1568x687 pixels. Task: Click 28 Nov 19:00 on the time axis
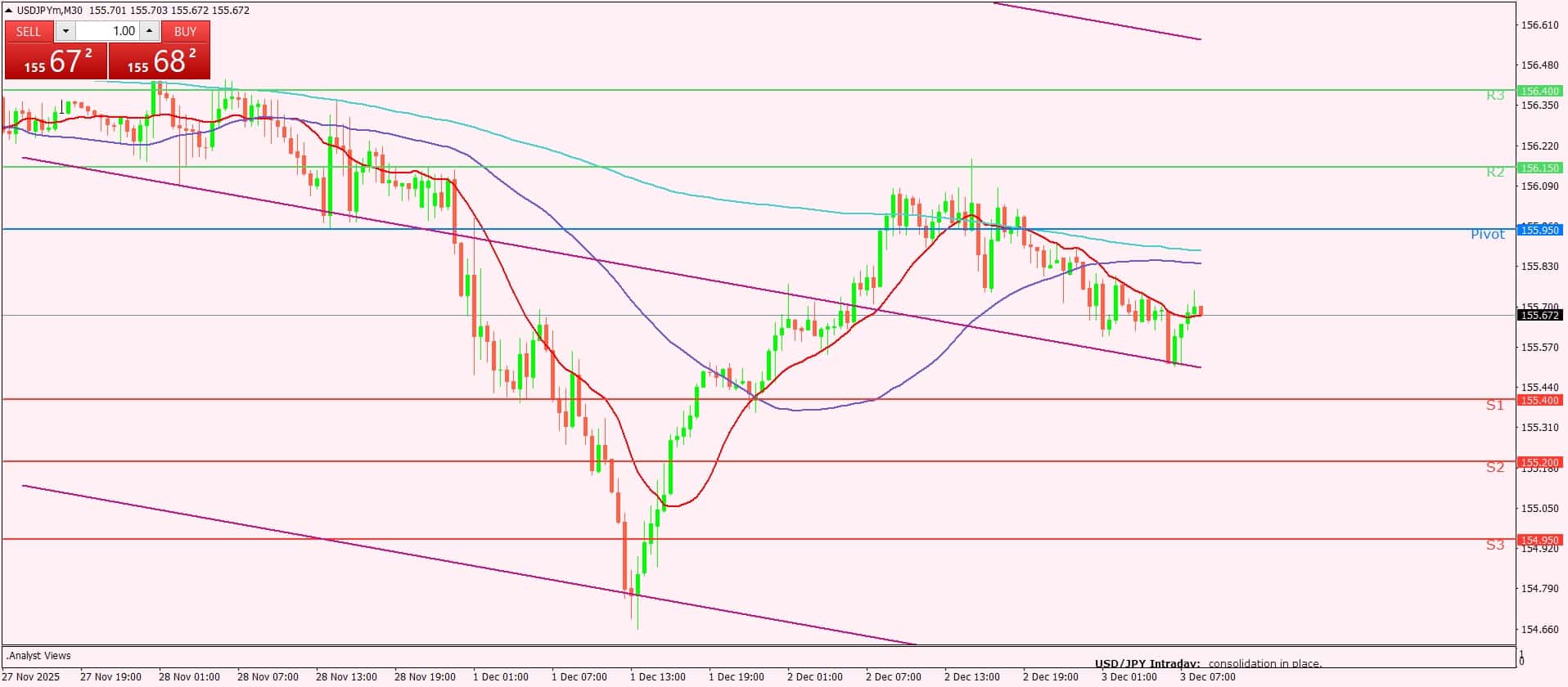point(425,677)
